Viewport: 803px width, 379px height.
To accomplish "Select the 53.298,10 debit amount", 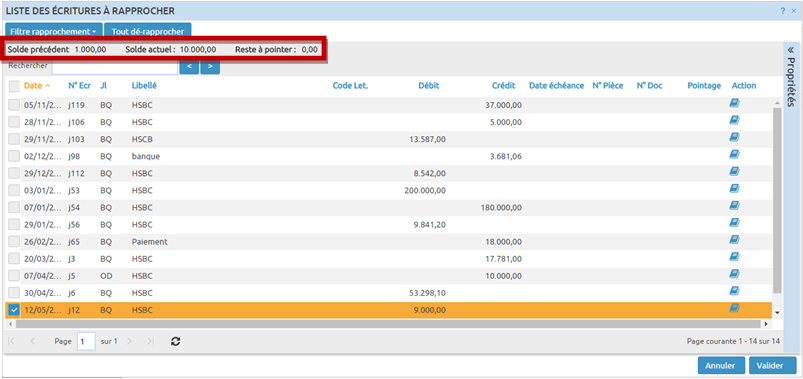I will coord(427,293).
